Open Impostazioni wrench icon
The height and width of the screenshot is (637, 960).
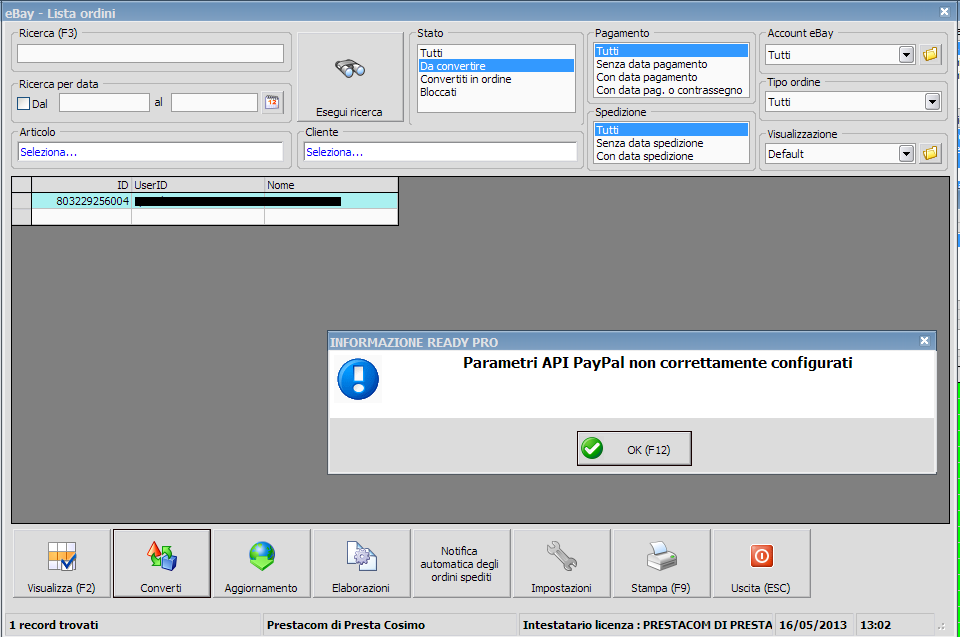[561, 556]
